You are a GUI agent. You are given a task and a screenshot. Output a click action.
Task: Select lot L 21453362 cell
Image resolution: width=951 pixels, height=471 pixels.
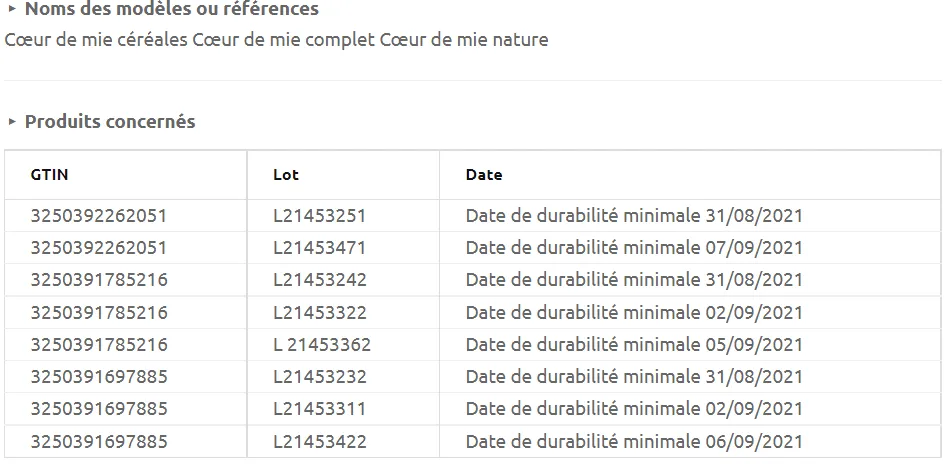[322, 345]
